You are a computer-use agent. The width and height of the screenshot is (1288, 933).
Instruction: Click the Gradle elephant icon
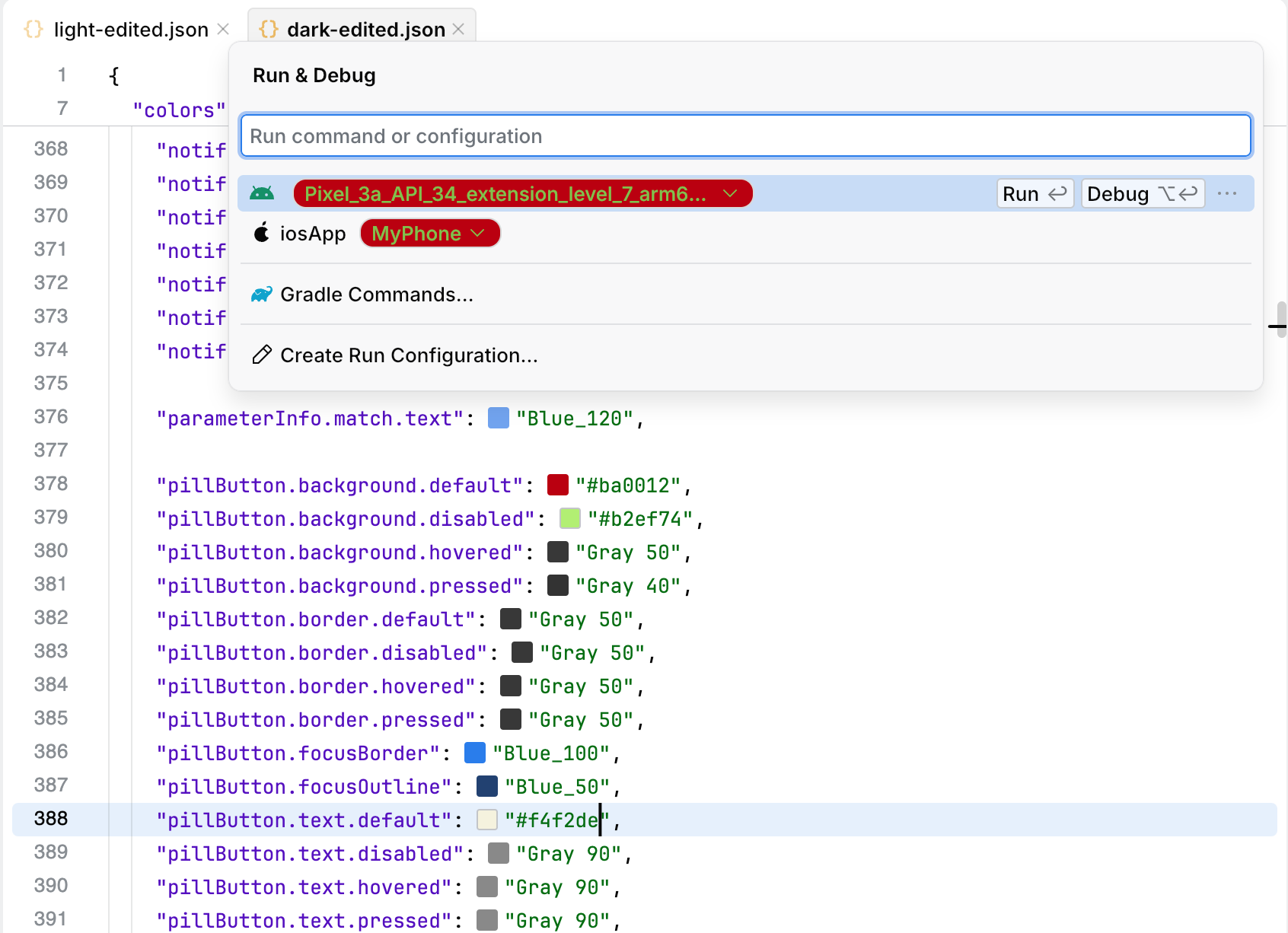(262, 295)
